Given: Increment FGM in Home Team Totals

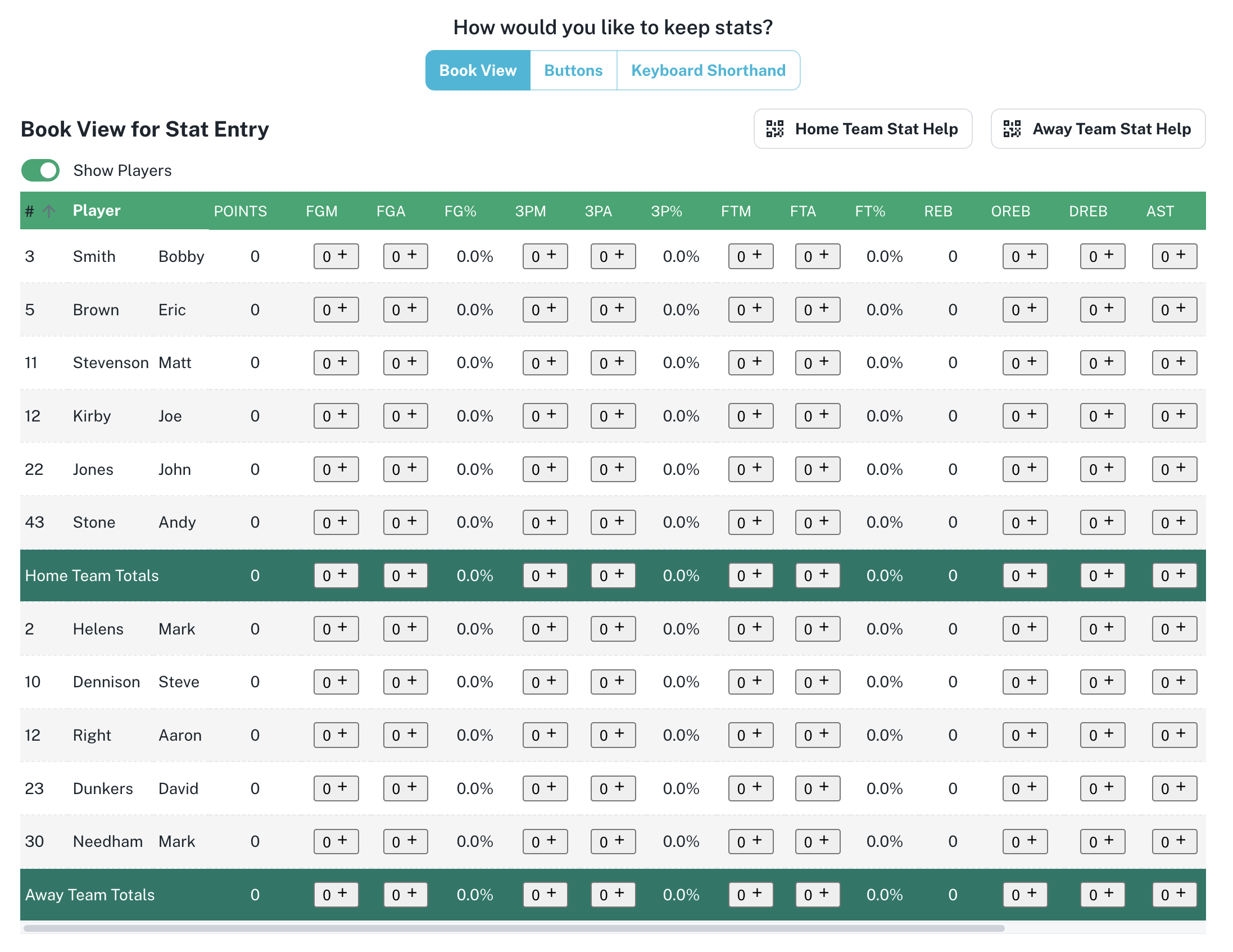Looking at the screenshot, I should pos(336,575).
